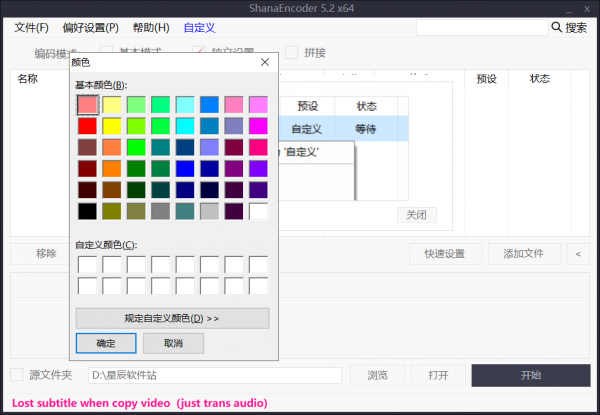Open 快速设置 quick settings
Image resolution: width=600 pixels, height=415 pixels.
pyautogui.click(x=445, y=254)
